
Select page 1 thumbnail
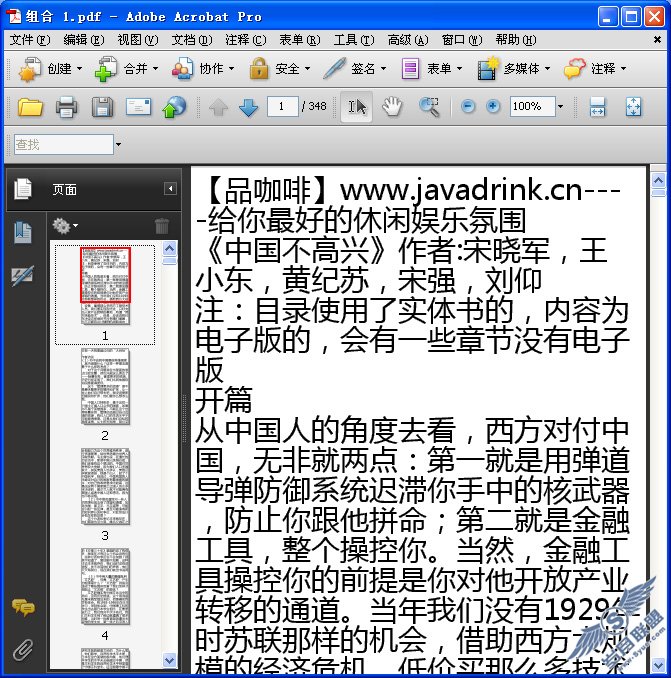pos(105,286)
